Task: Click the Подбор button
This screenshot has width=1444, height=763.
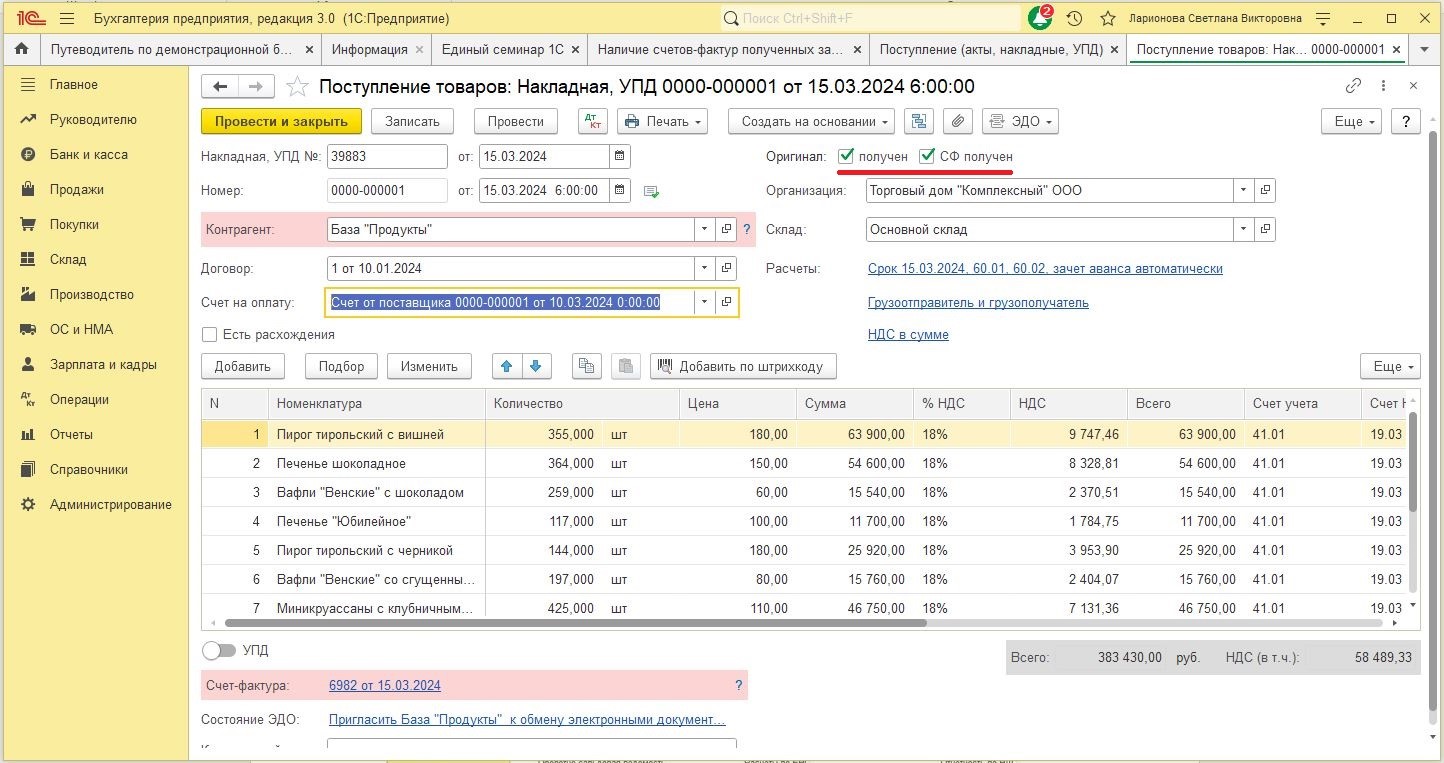Action: [342, 366]
